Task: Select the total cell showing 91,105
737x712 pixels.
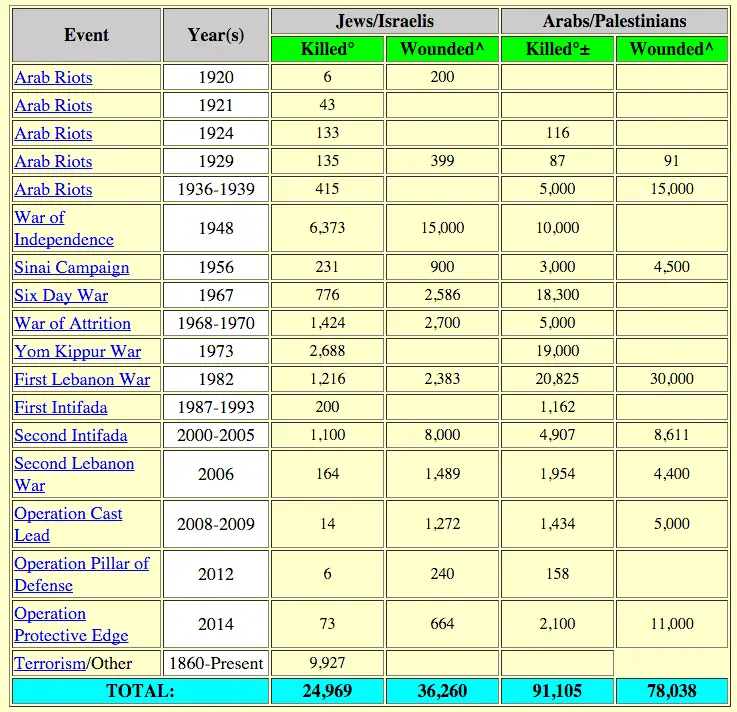Action: (557, 691)
